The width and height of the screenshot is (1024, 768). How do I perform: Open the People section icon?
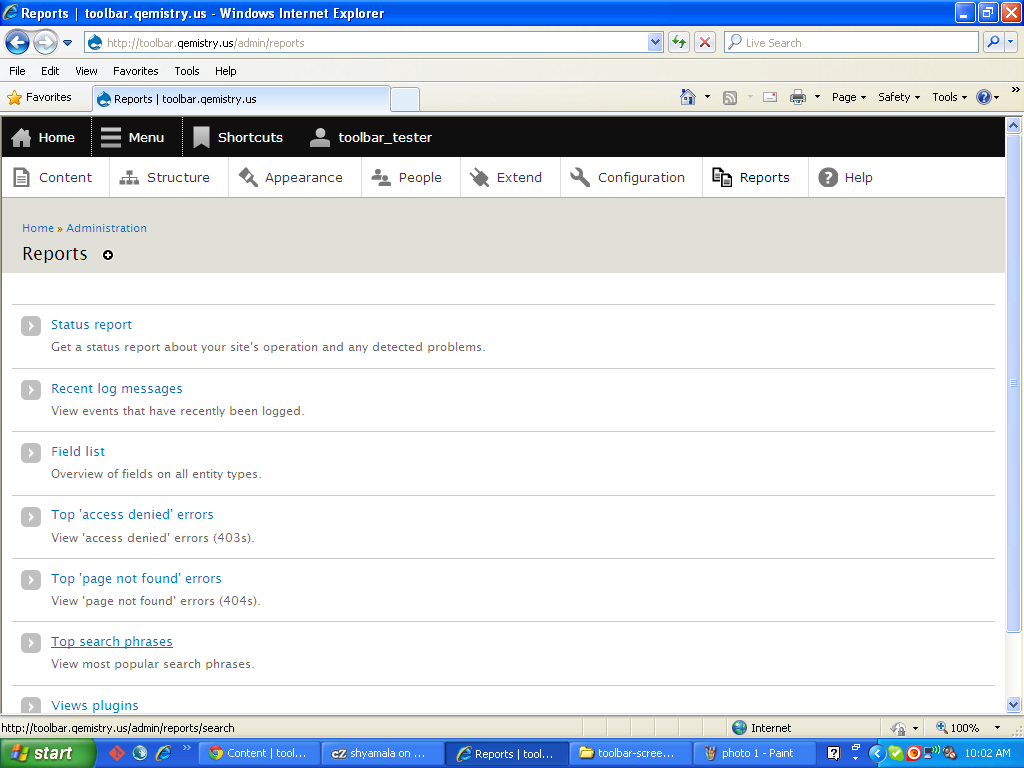pos(379,177)
